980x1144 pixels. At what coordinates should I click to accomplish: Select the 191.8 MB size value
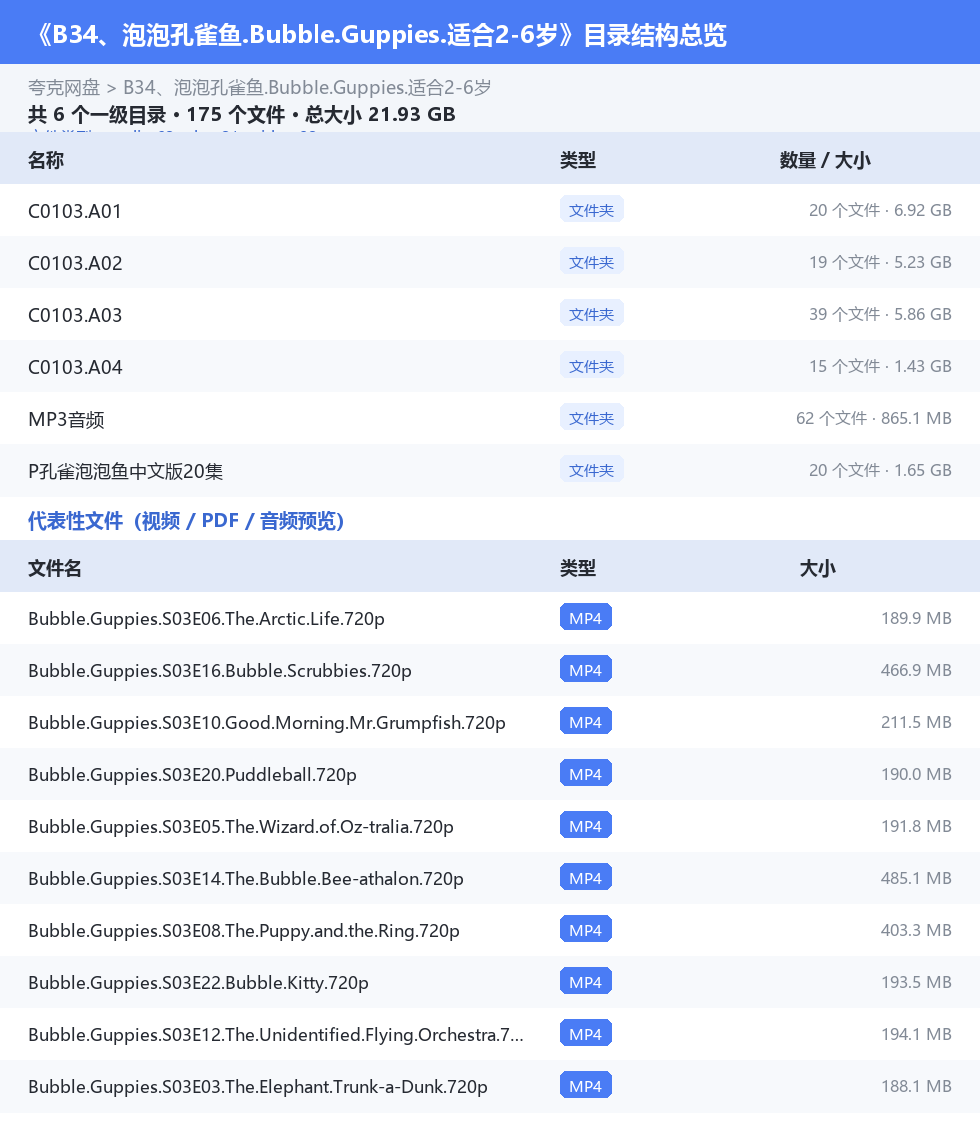tap(916, 826)
